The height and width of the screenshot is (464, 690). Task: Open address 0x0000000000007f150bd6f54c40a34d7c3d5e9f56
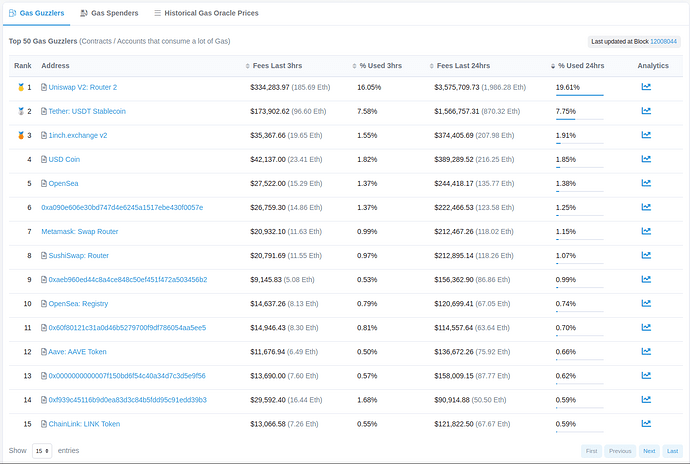(x=127, y=376)
